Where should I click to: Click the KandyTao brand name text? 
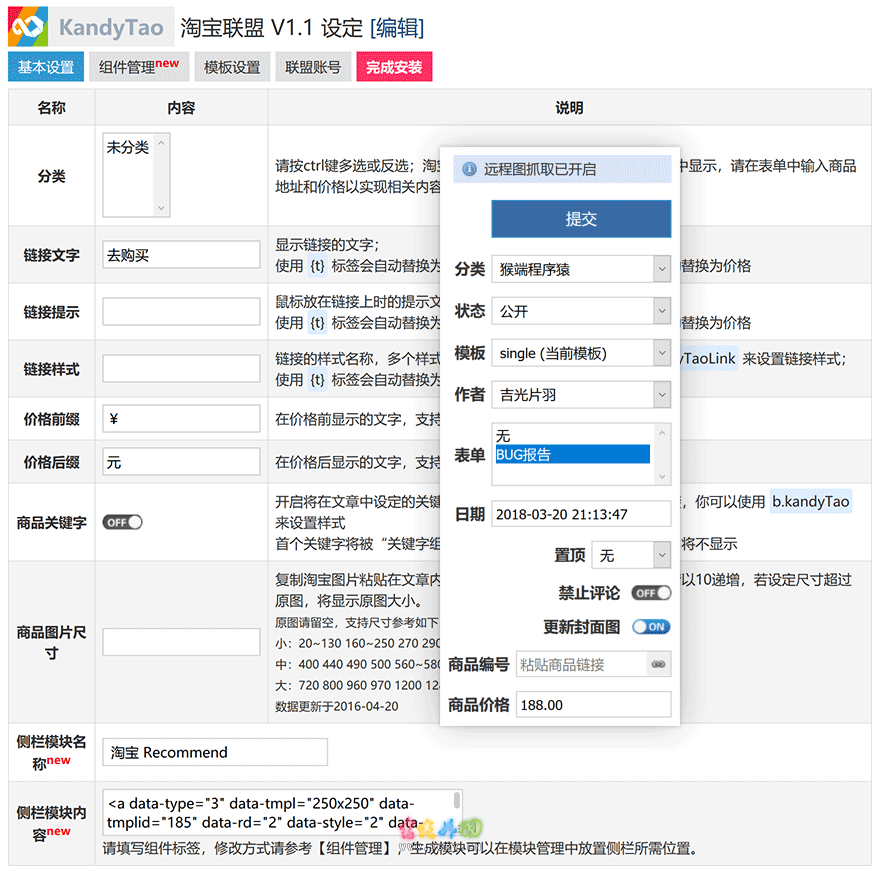(x=111, y=27)
